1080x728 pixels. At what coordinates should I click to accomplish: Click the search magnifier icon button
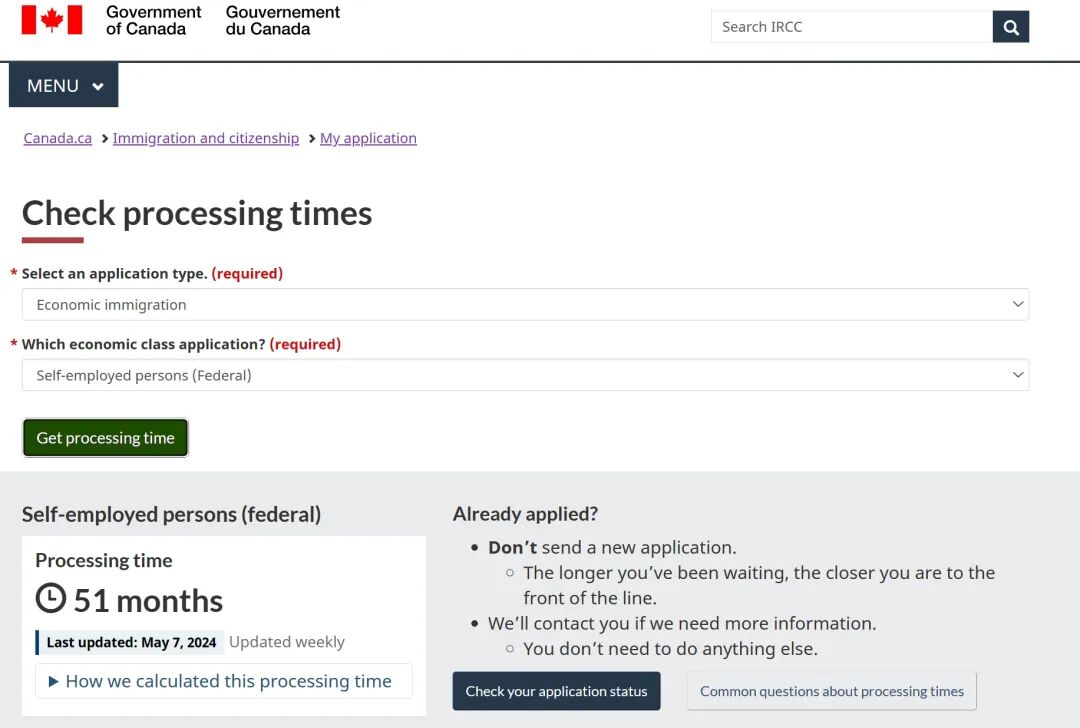(1010, 27)
